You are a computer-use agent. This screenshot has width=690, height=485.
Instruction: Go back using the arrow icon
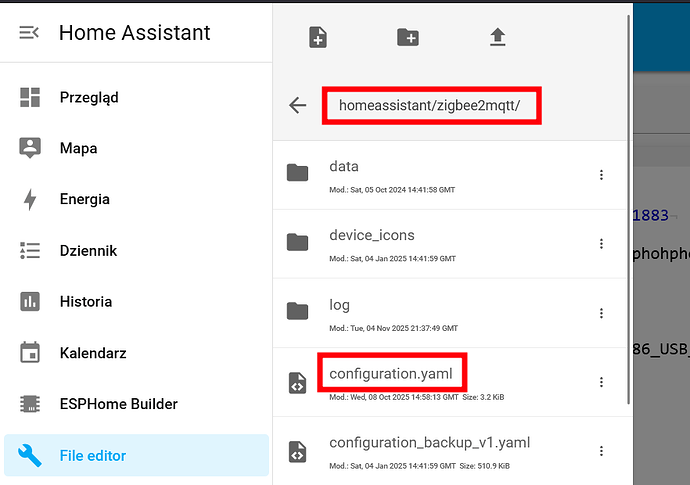point(297,105)
